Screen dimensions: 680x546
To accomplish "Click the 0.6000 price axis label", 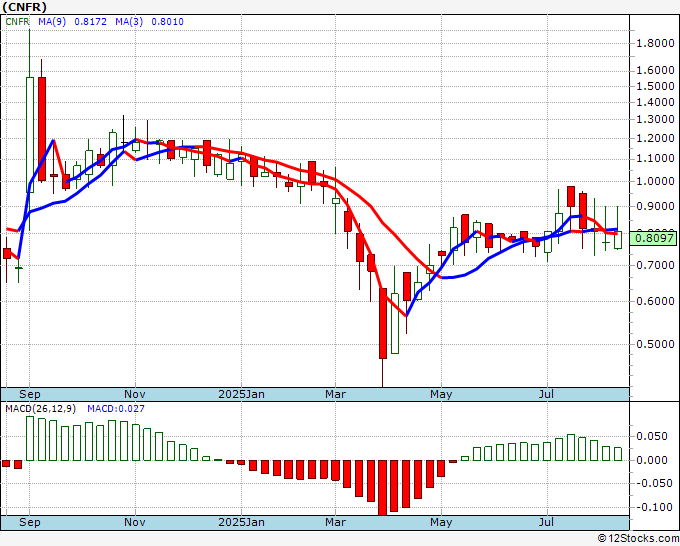I will point(655,301).
